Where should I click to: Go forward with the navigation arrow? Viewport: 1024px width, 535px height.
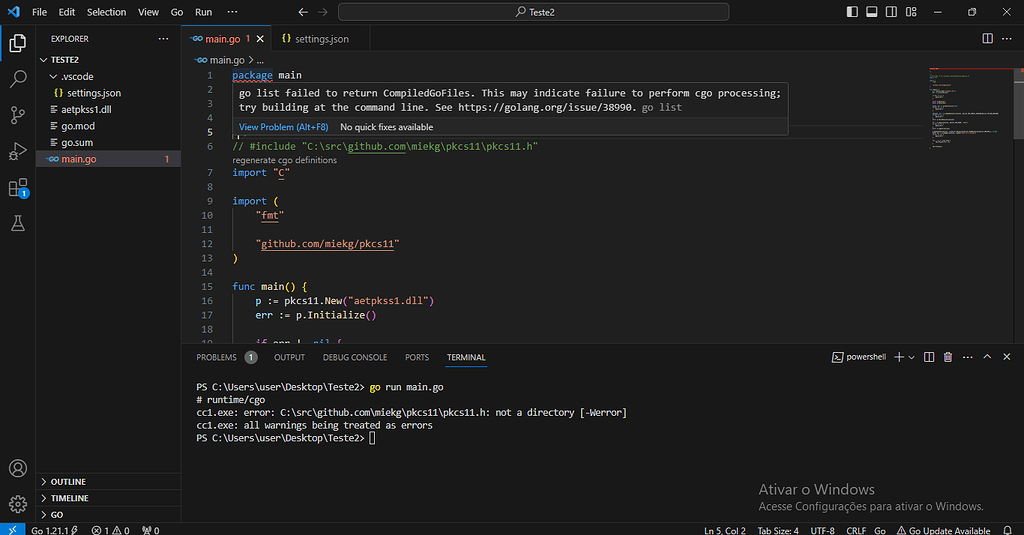click(323, 12)
